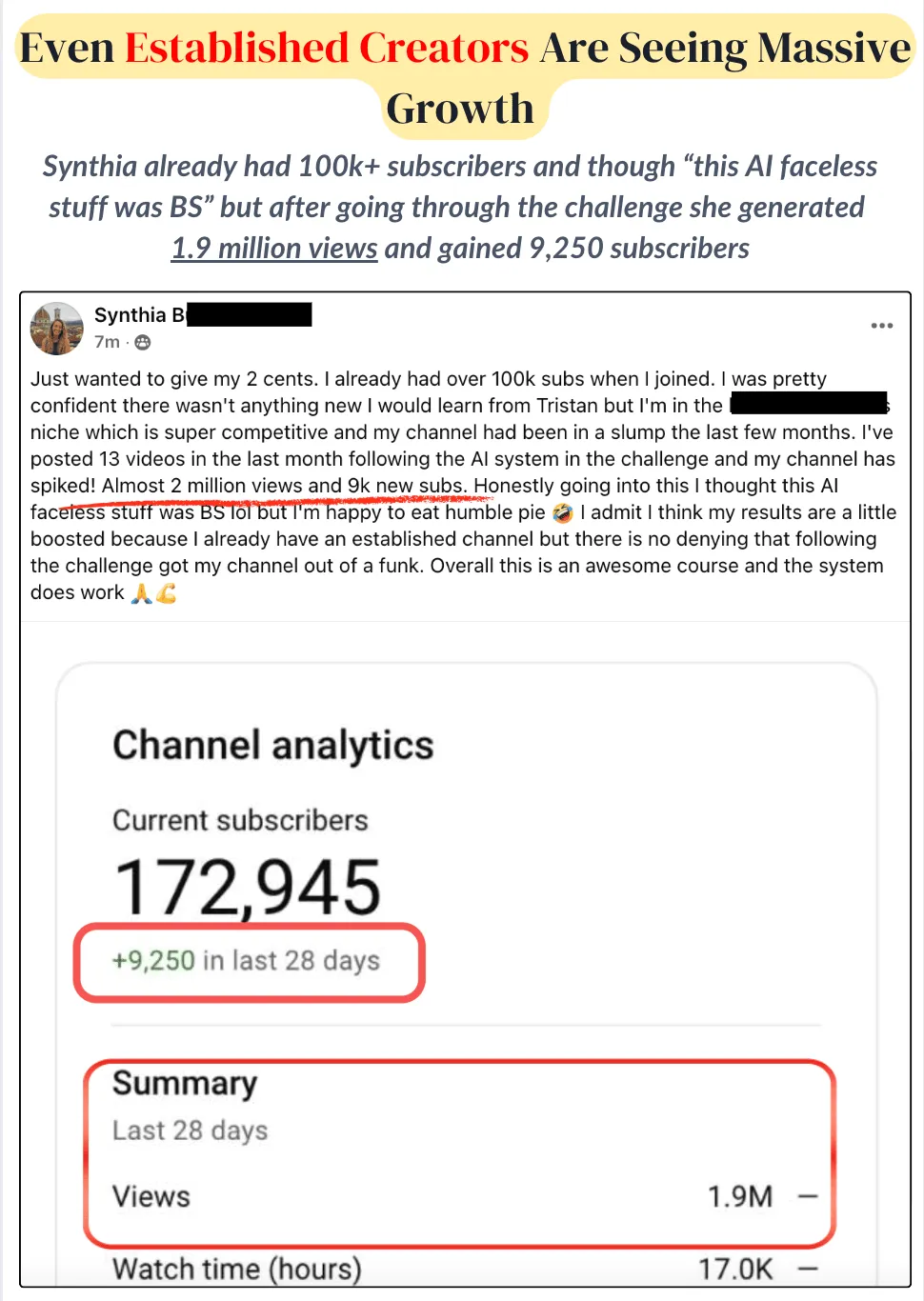924x1301 pixels.
Task: Click Synthia's profile picture
Action: pyautogui.click(x=57, y=329)
